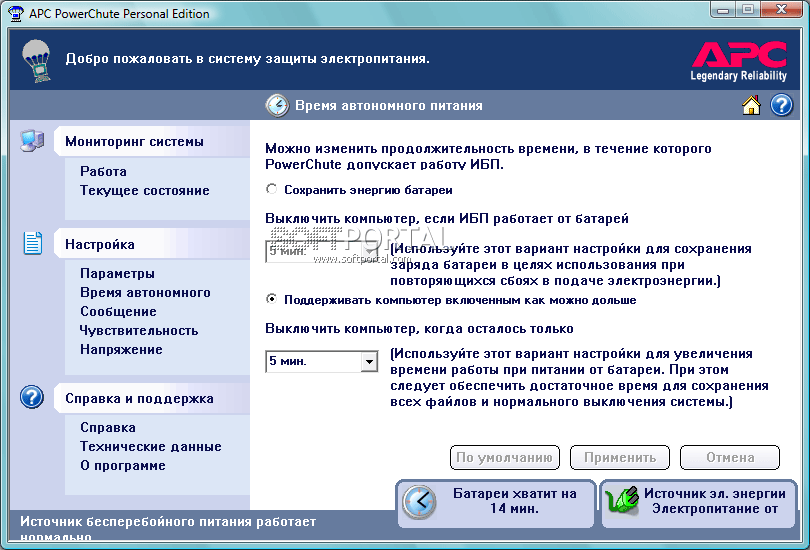Image resolution: width=810 pixels, height=550 pixels.
Task: Open Текущее состояние page
Action: pos(145,191)
